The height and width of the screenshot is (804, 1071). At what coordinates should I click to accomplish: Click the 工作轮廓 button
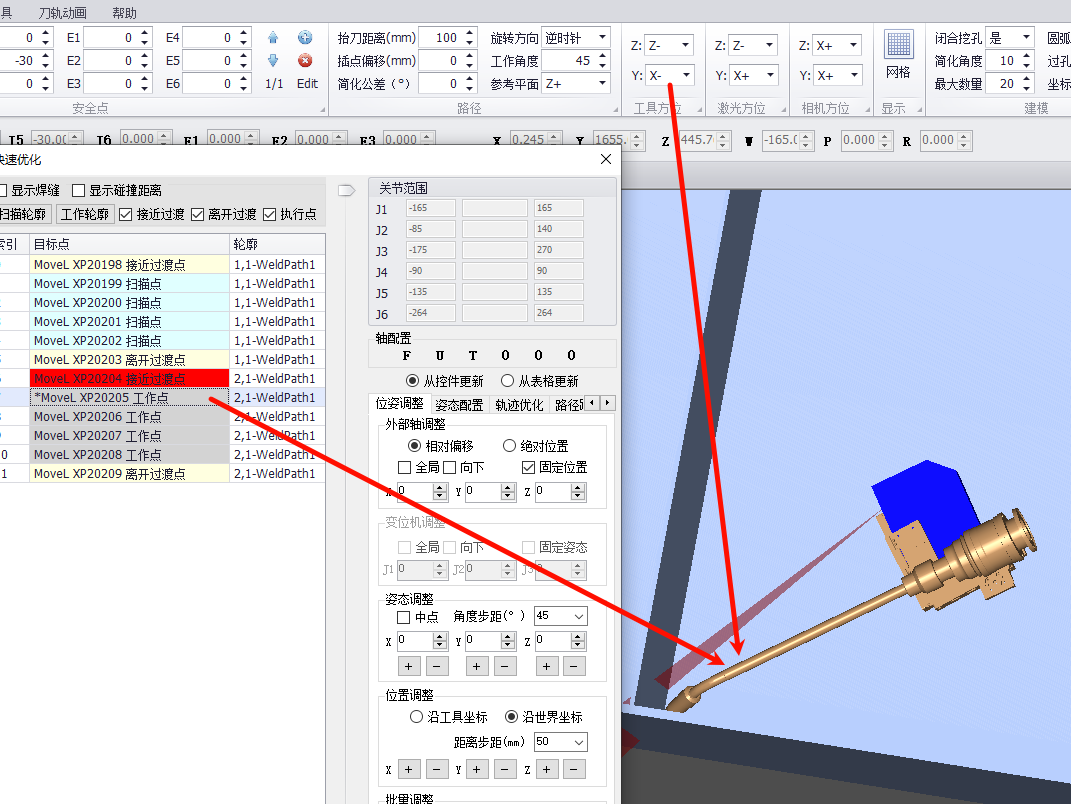pos(85,214)
